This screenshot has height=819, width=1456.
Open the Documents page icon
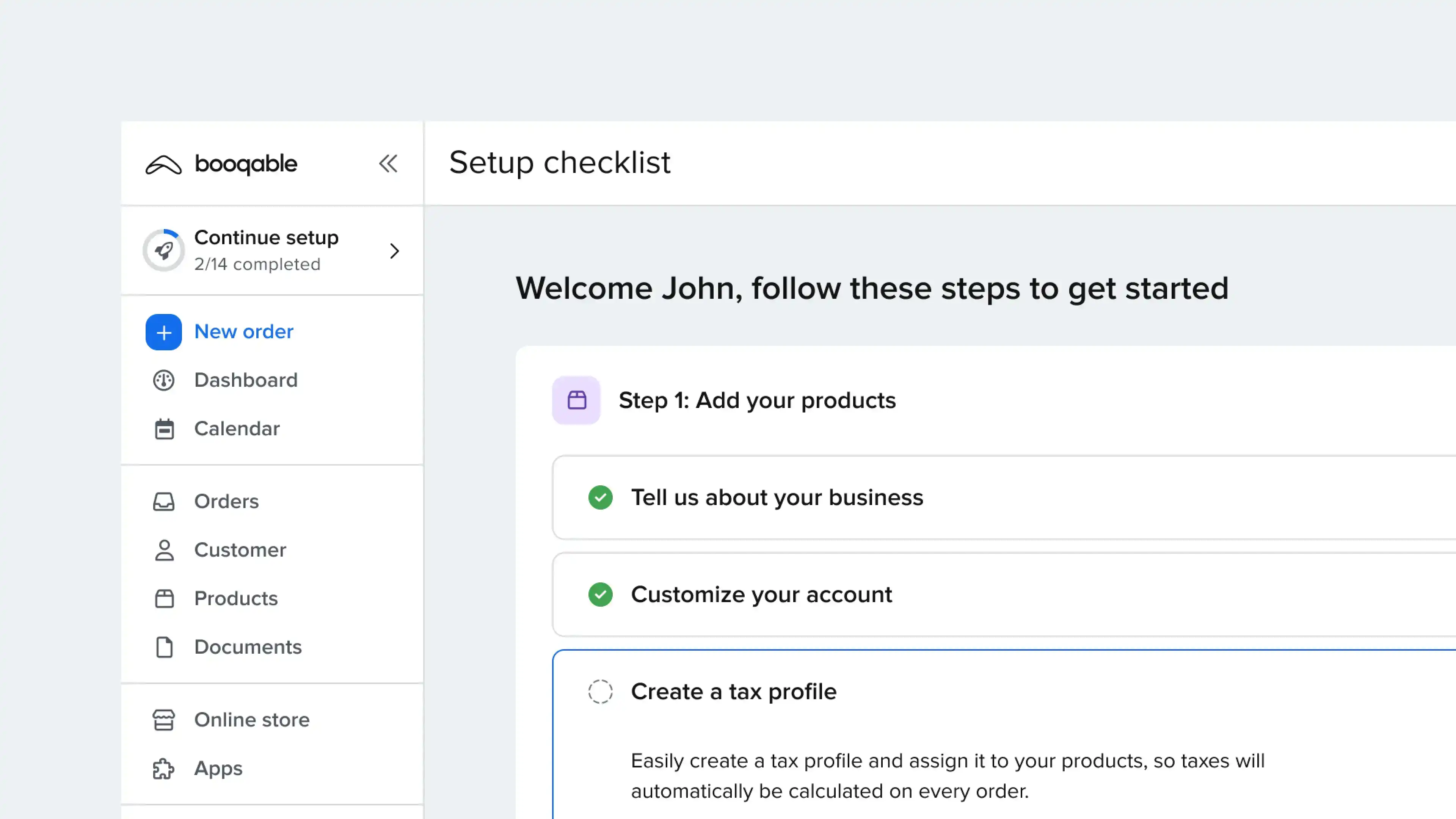coord(164,647)
